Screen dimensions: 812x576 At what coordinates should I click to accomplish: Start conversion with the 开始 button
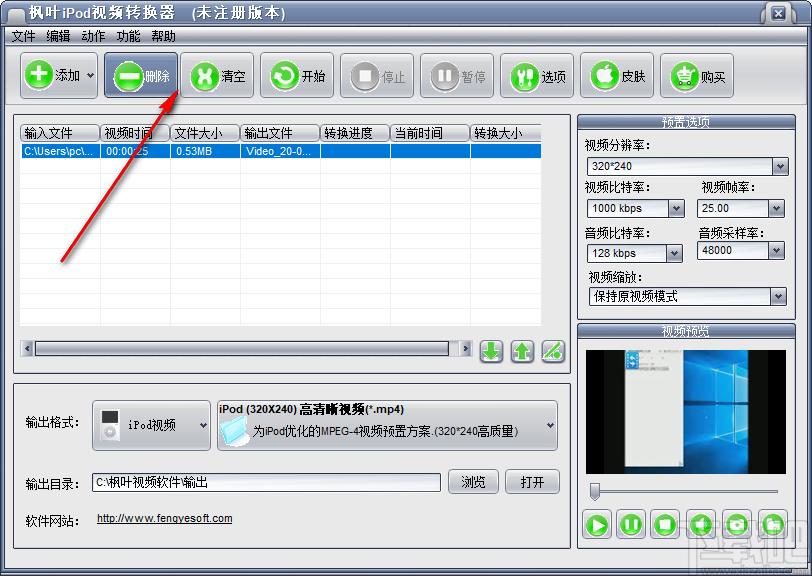[x=297, y=76]
